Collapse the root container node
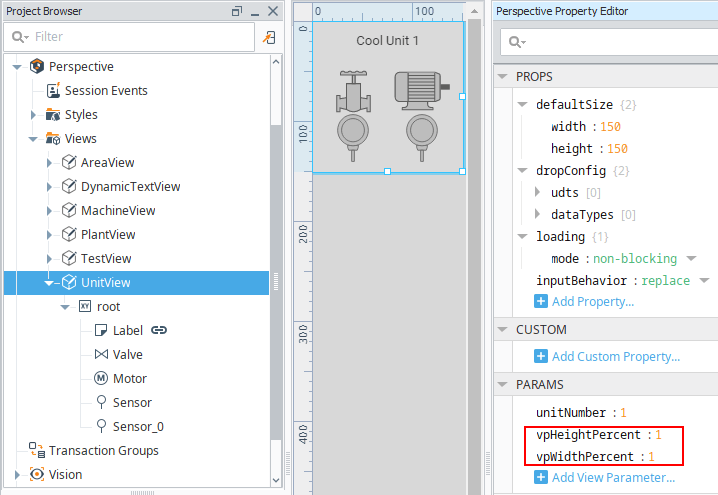This screenshot has width=718, height=495. pos(65,307)
